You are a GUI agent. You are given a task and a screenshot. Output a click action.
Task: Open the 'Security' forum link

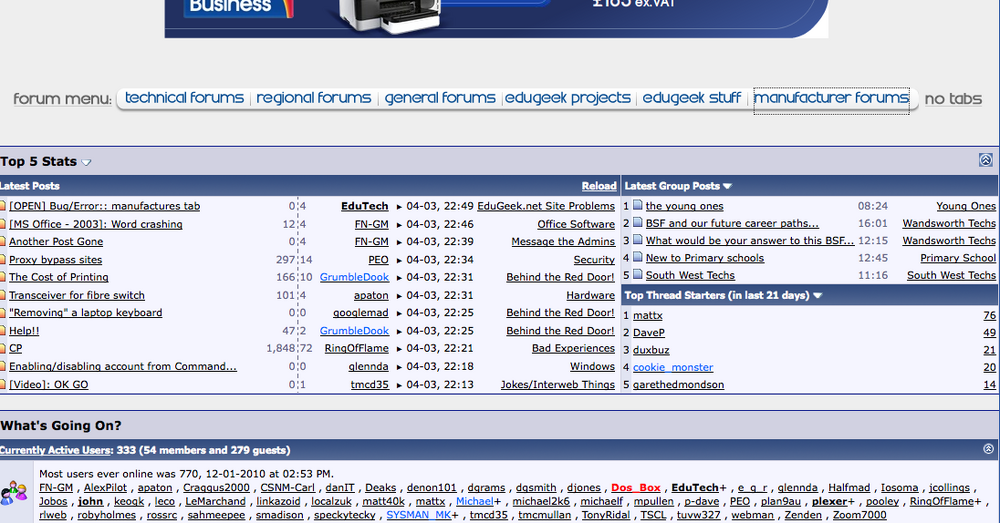pos(594,260)
